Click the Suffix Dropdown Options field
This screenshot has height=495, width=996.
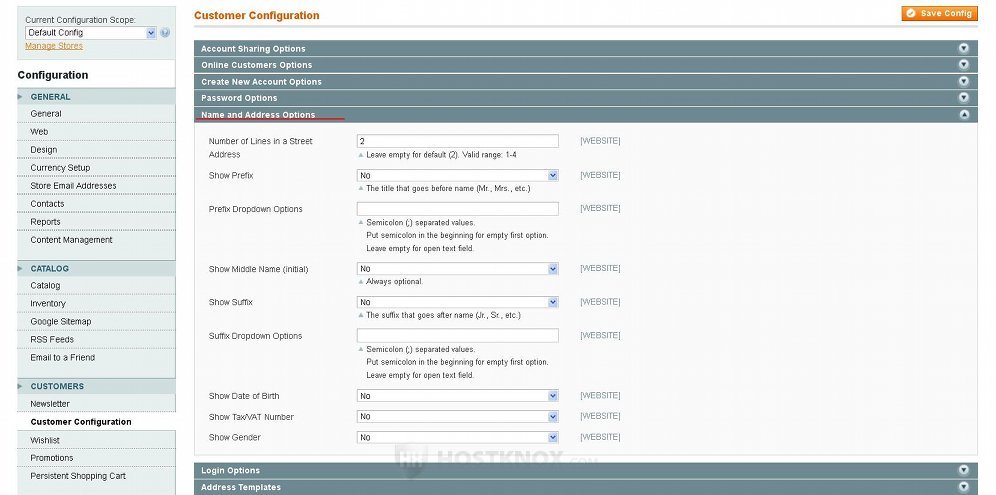coord(457,336)
